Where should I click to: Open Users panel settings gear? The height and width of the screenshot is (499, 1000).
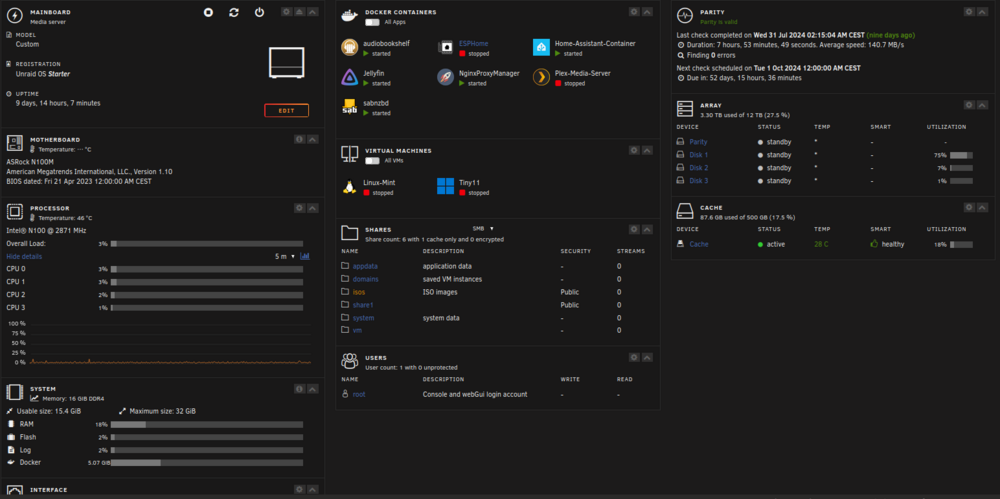pos(634,358)
